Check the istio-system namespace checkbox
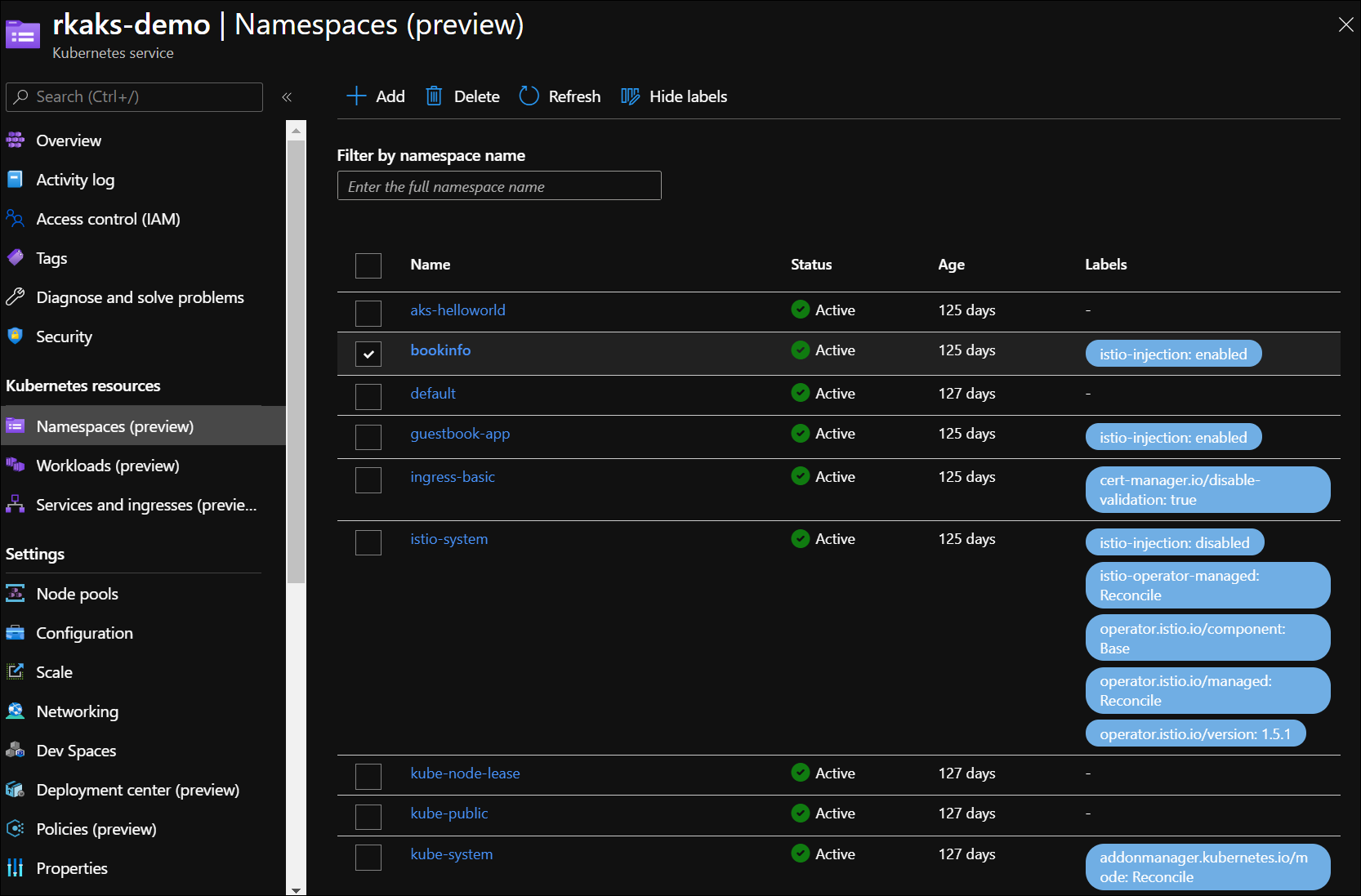Image resolution: width=1361 pixels, height=896 pixels. point(368,542)
